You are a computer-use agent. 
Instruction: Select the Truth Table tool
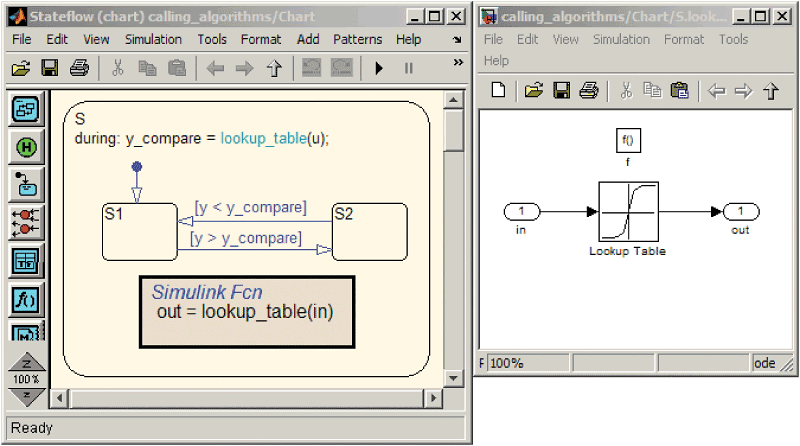click(24, 261)
